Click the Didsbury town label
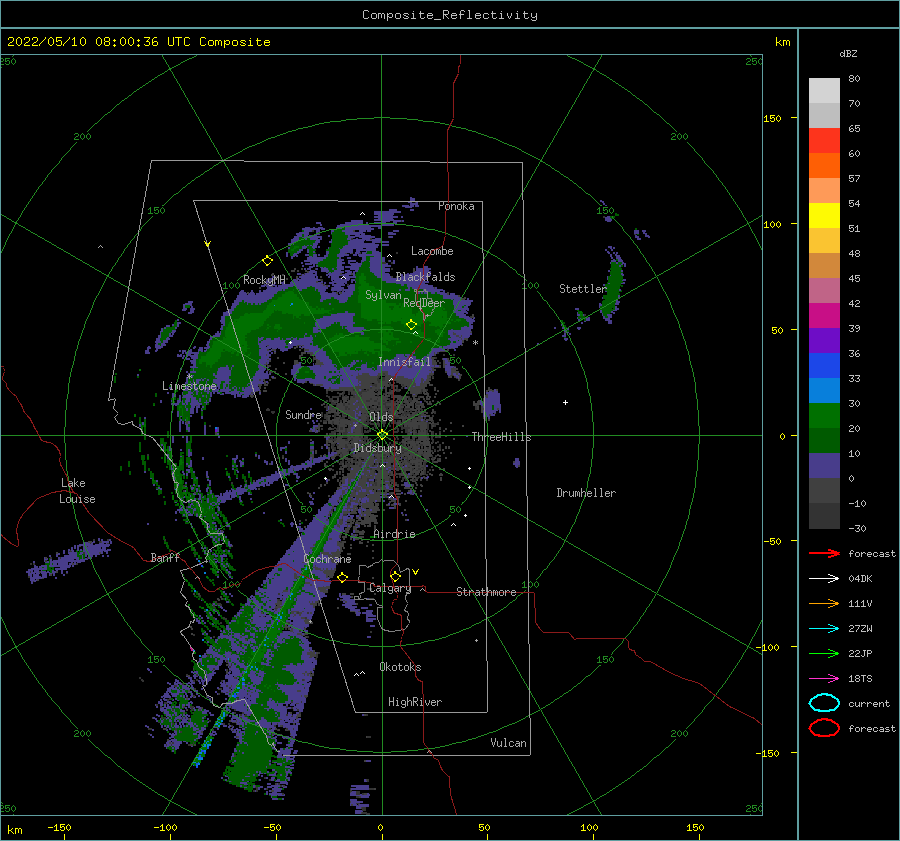This screenshot has height=841, width=900. tap(377, 448)
